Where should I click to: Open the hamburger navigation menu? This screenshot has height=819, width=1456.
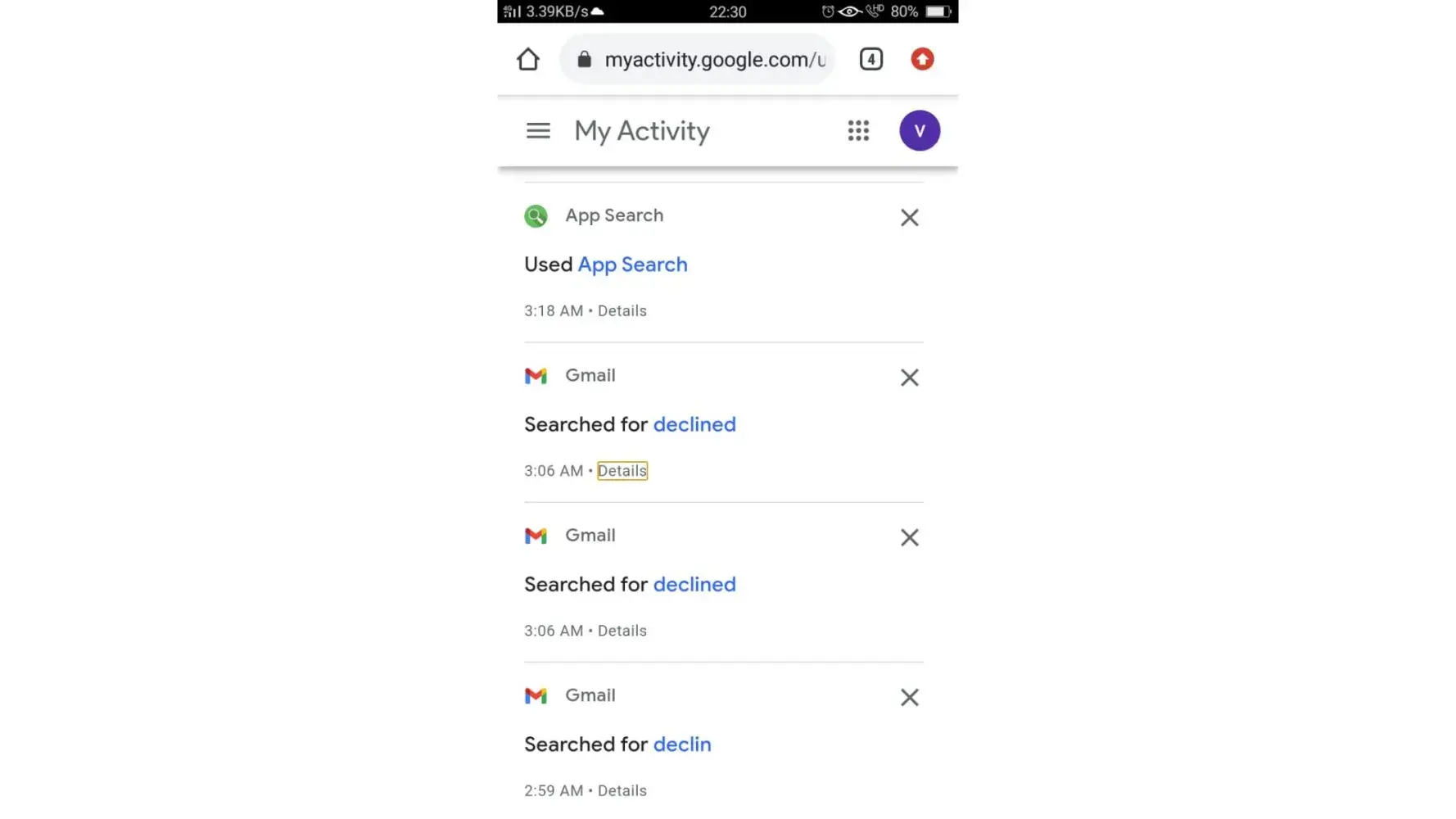538,131
